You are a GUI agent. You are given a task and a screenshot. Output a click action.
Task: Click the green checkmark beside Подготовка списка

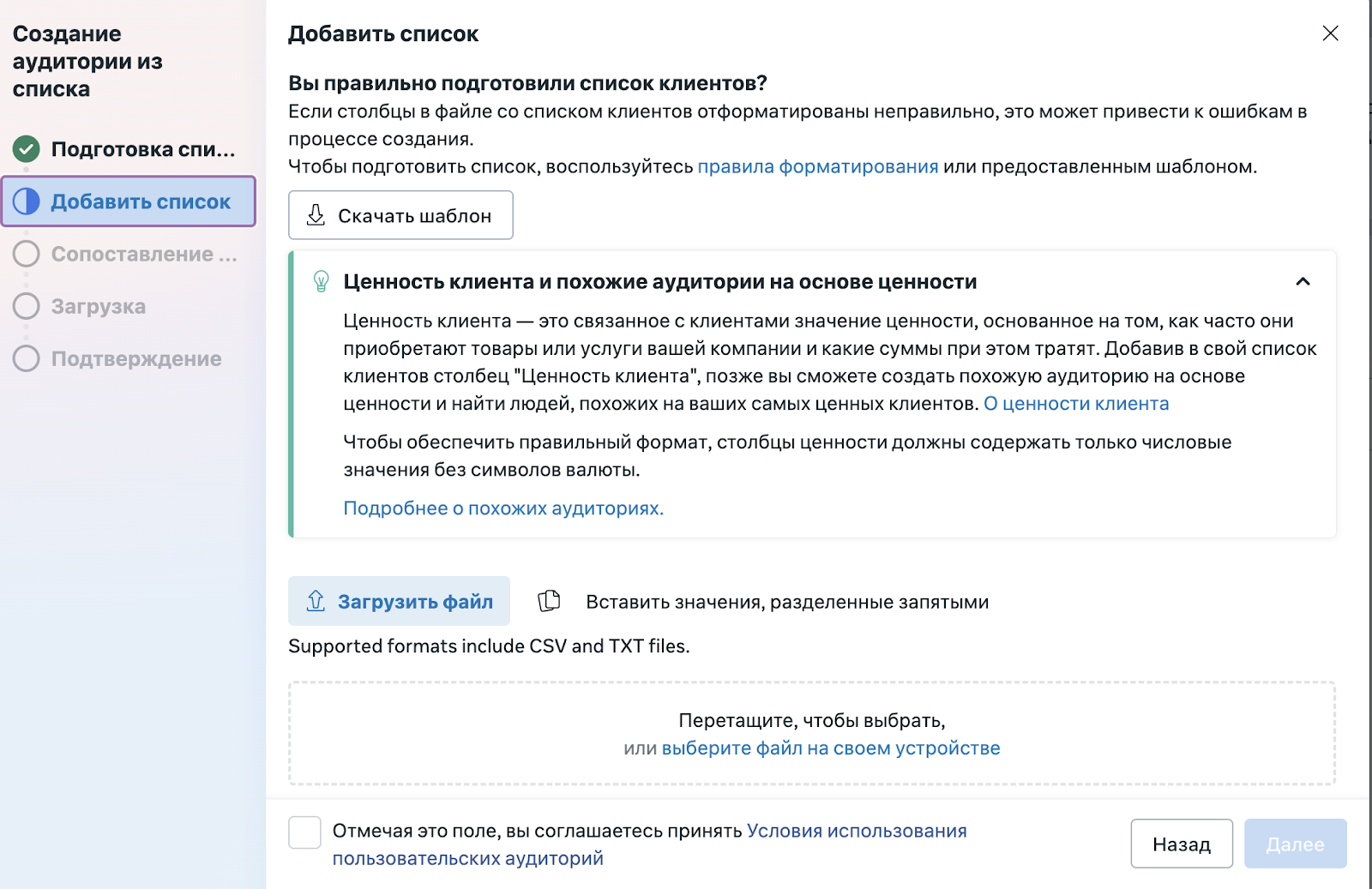coord(27,149)
